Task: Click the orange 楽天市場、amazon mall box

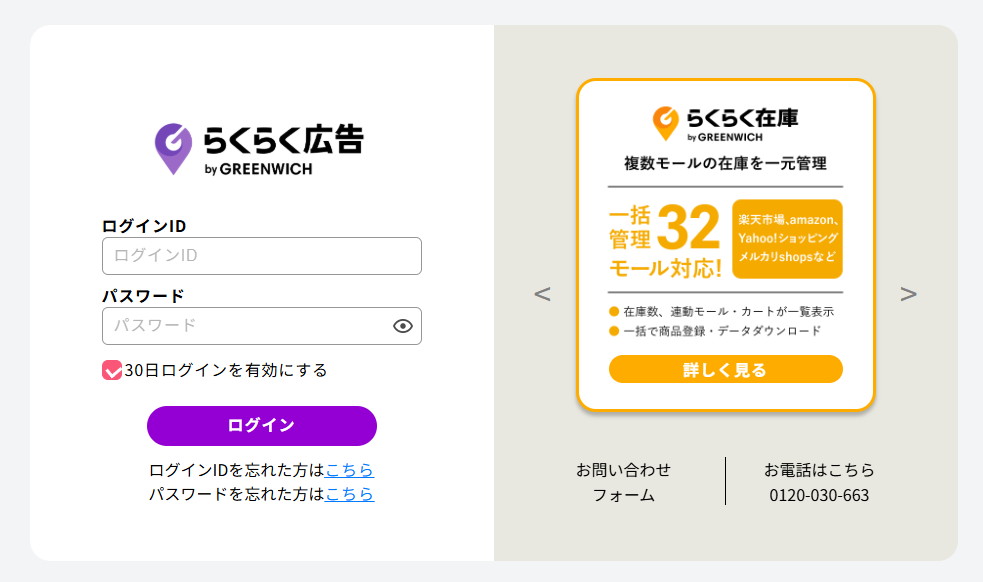Action: pos(787,238)
